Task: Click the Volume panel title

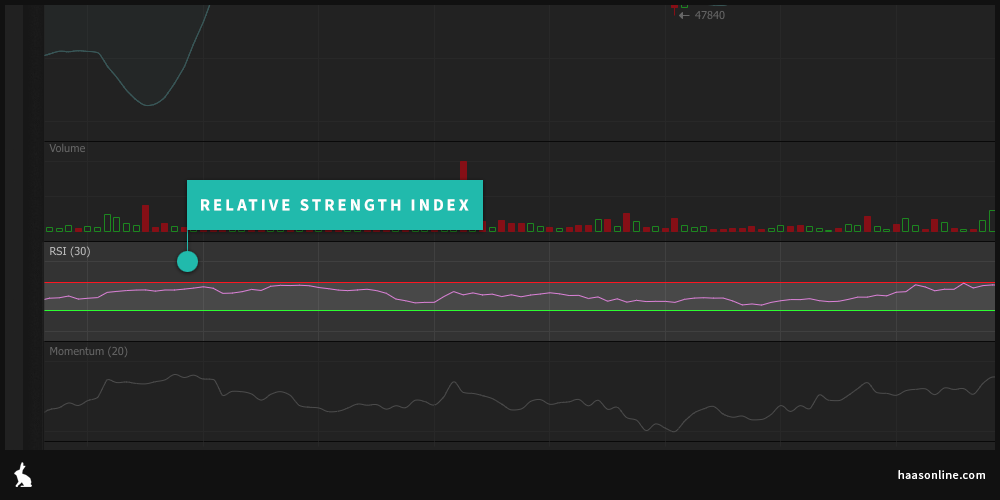Action: point(67,148)
